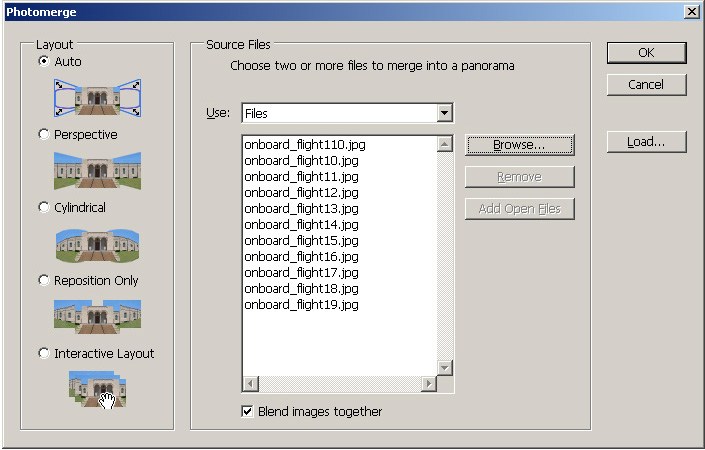Select onboard_flight15.jpg in the list
Screen dimensions: 705x450
point(300,241)
